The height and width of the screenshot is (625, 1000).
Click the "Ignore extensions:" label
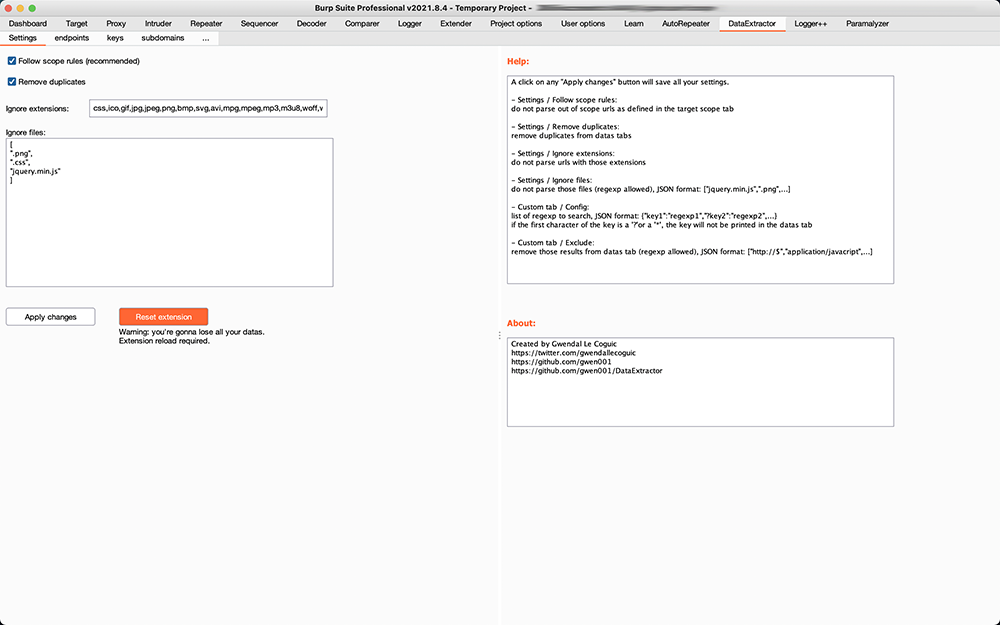pos(37,109)
